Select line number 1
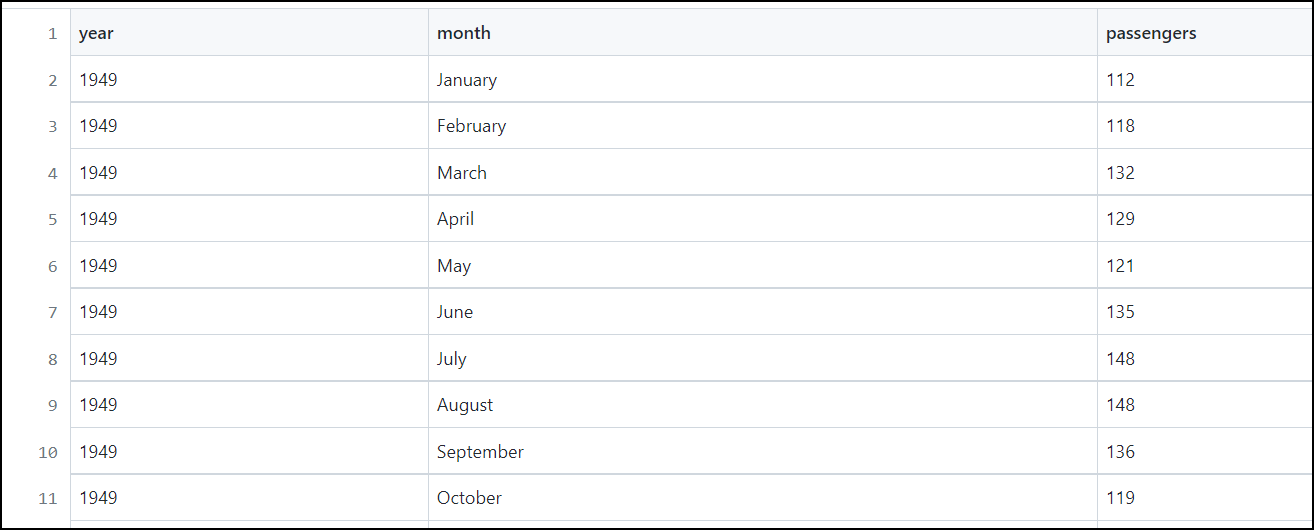The image size is (1314, 530). pyautogui.click(x=52, y=34)
